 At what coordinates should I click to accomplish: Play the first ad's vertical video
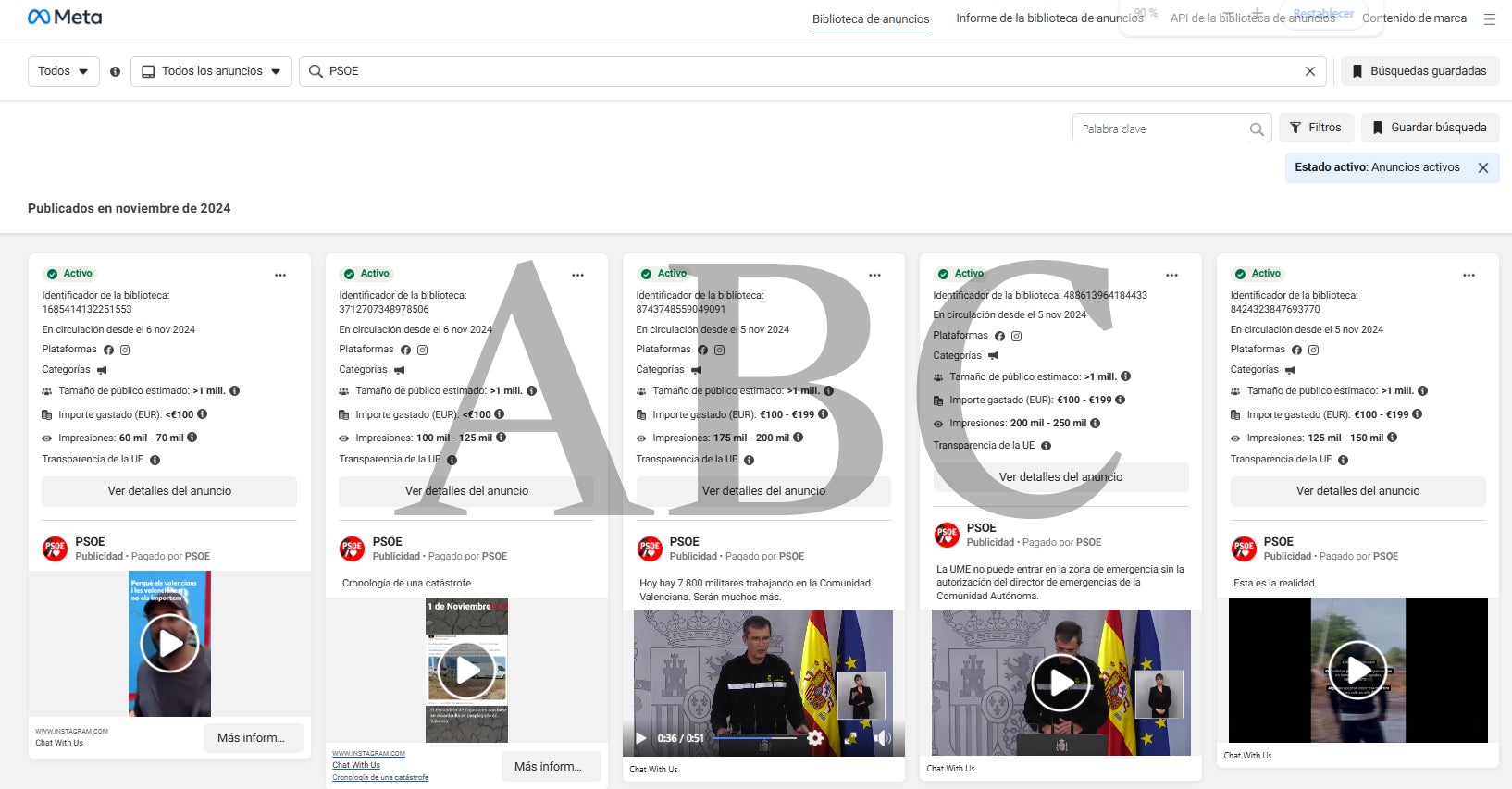(169, 643)
